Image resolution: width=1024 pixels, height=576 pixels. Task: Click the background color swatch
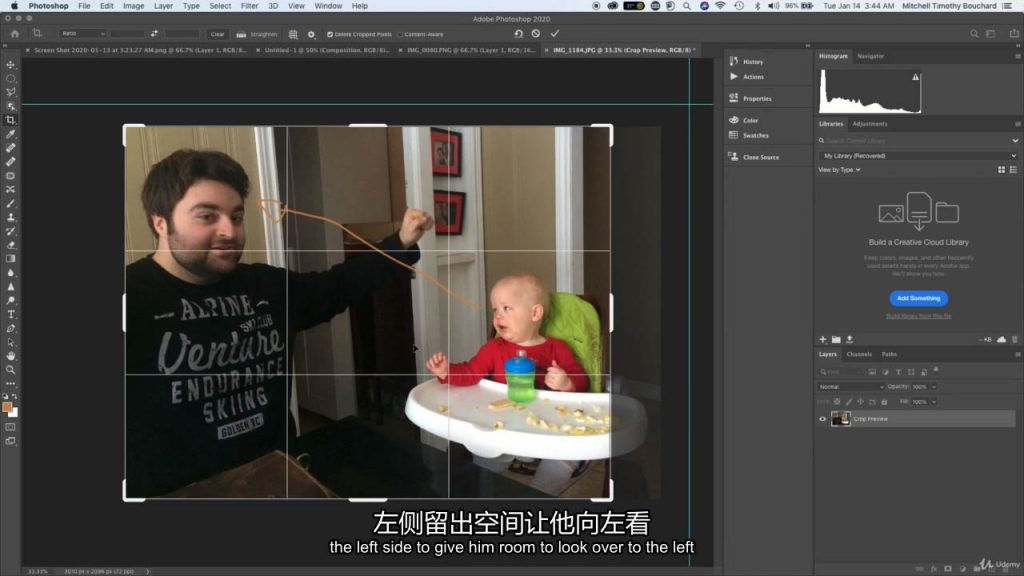pyautogui.click(x=14, y=413)
